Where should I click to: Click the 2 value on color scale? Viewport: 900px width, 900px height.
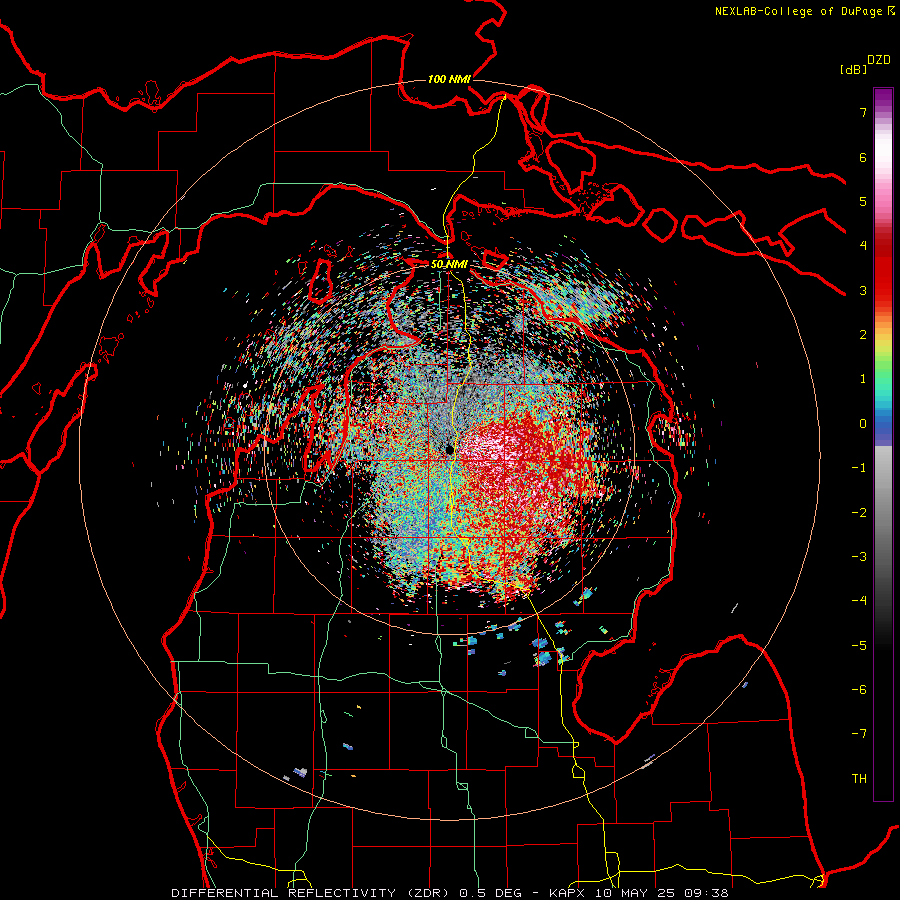863,335
